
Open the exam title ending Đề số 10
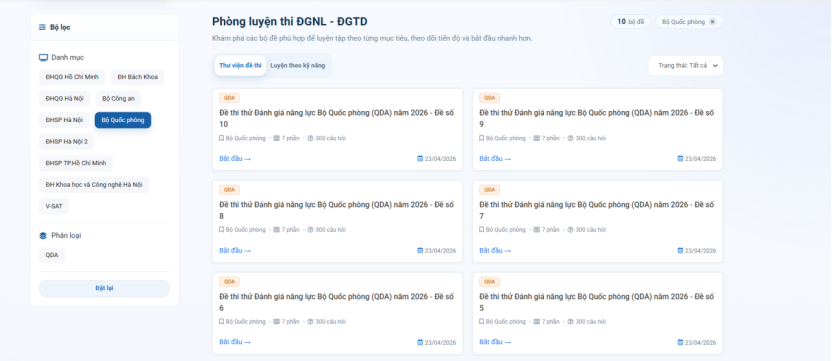(337, 118)
